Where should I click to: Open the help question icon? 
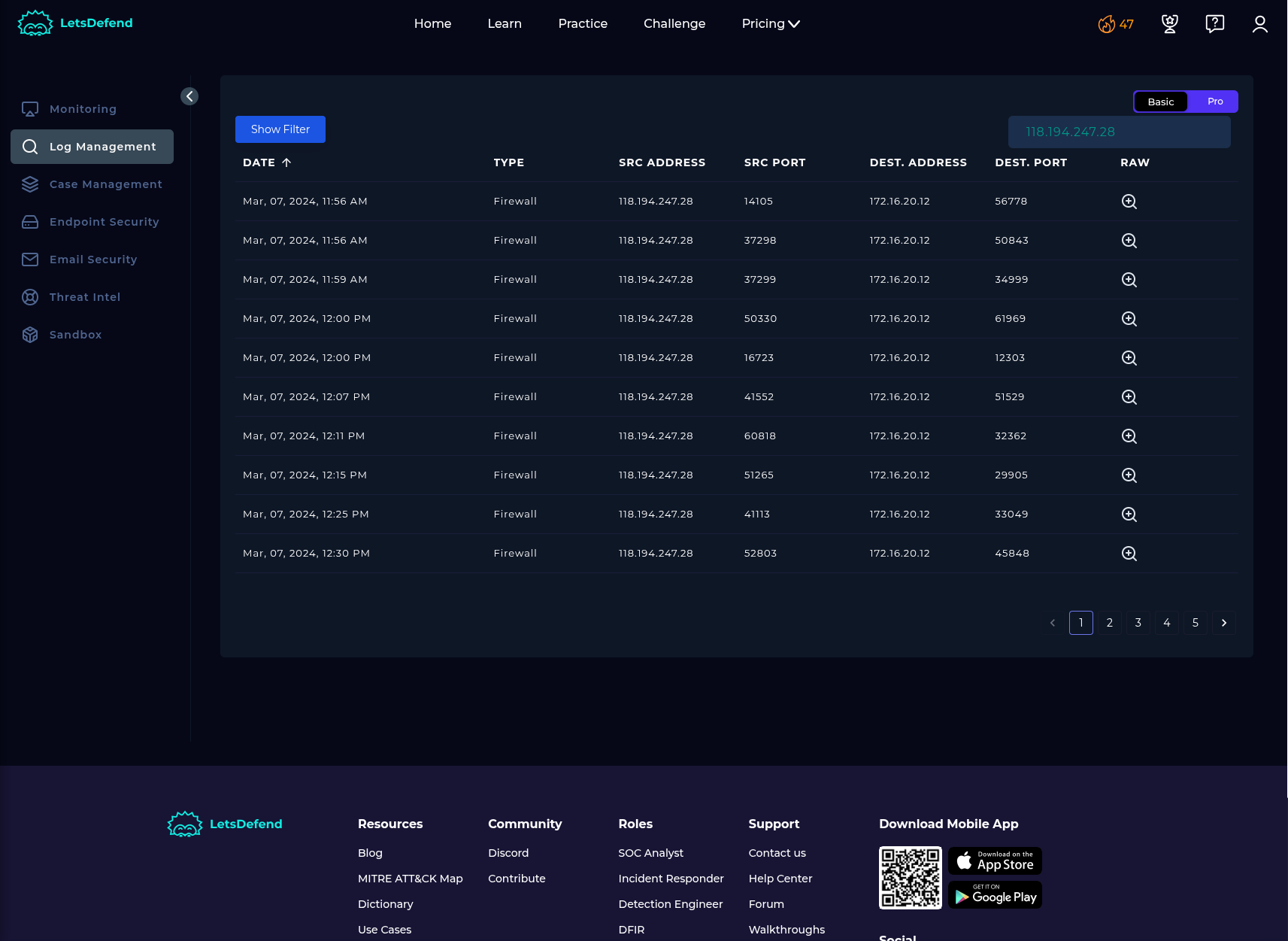click(1215, 24)
